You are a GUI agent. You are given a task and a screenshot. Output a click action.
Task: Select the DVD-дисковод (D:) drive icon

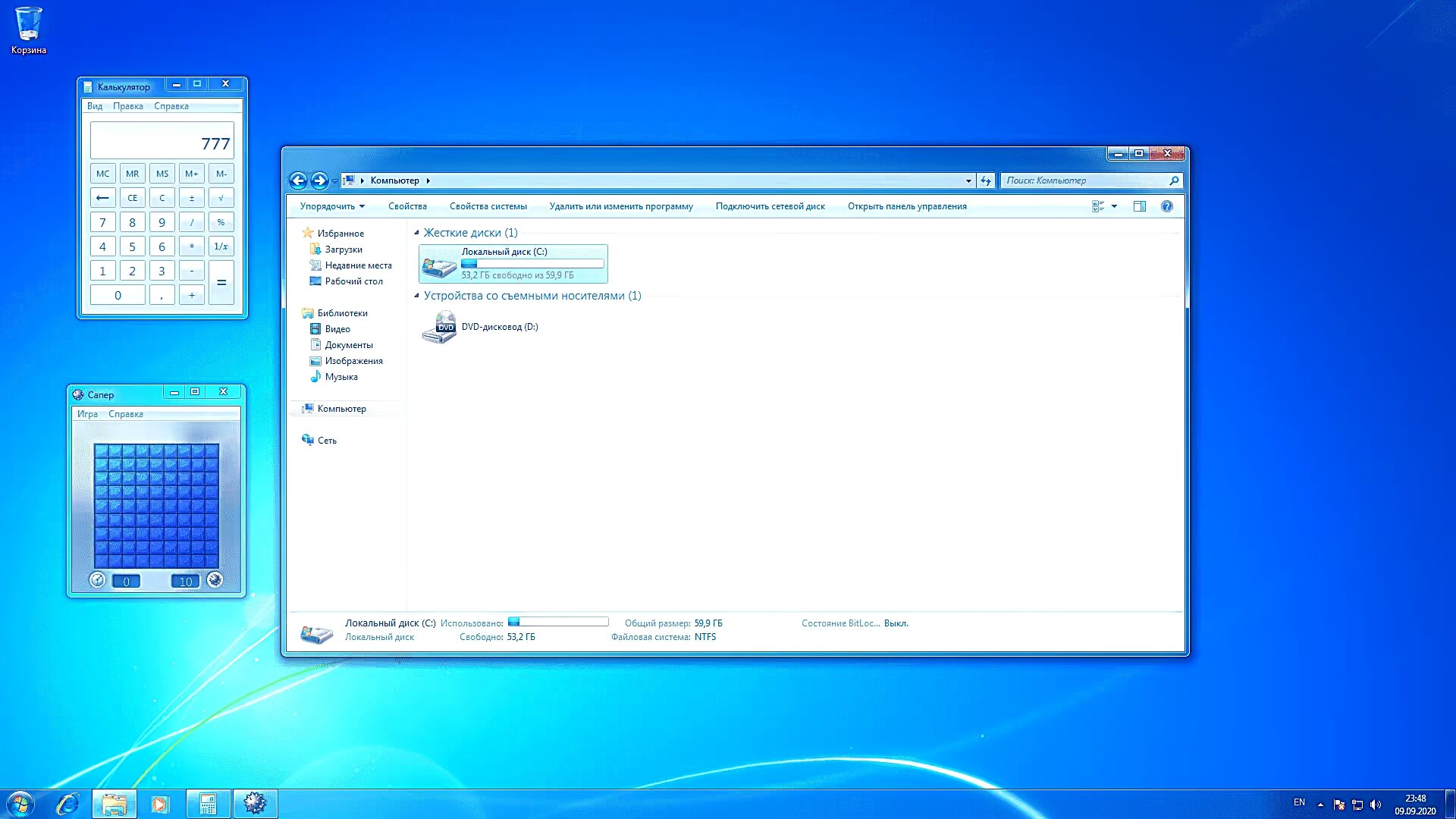coord(439,327)
